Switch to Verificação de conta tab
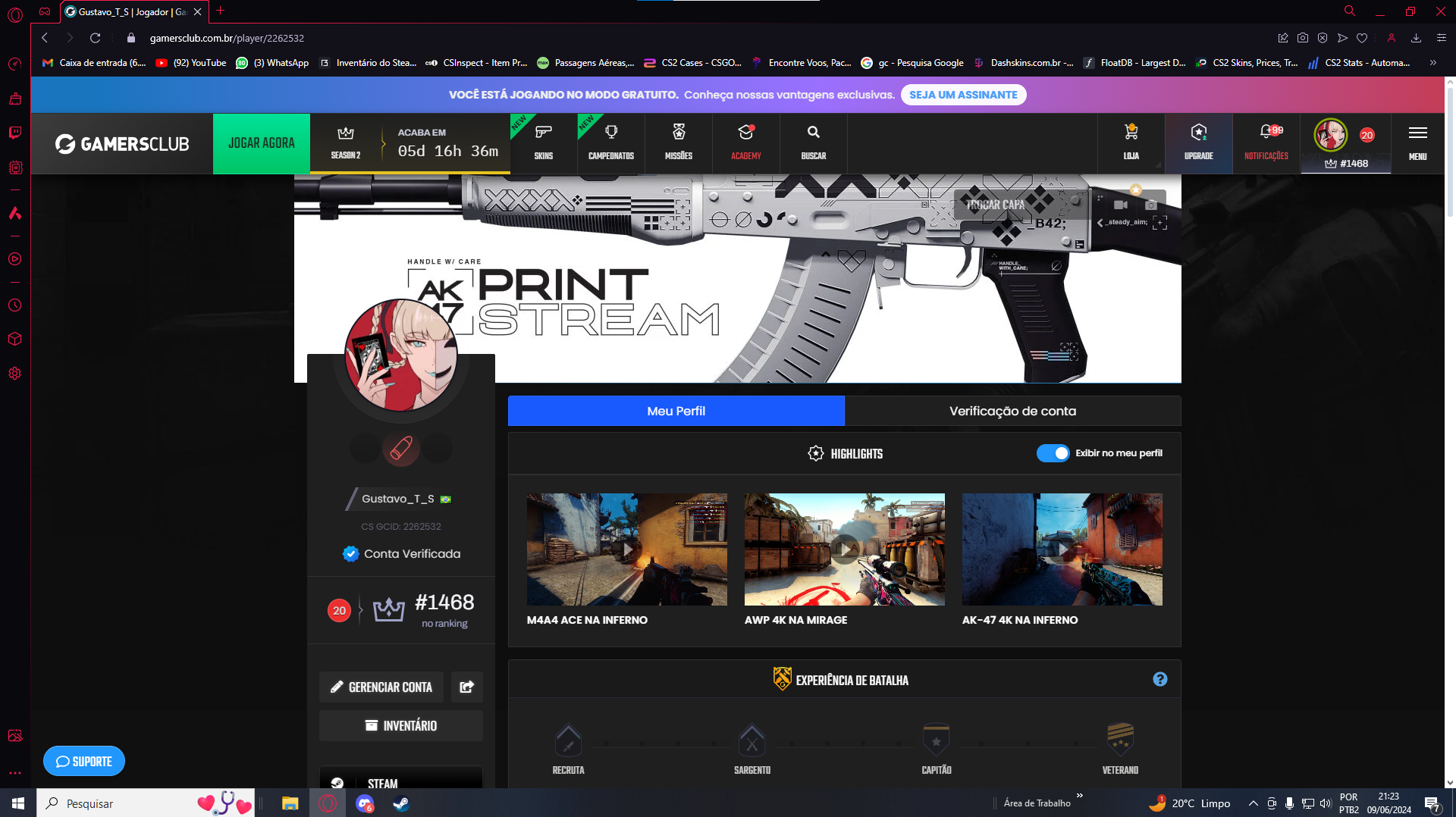 tap(1013, 411)
